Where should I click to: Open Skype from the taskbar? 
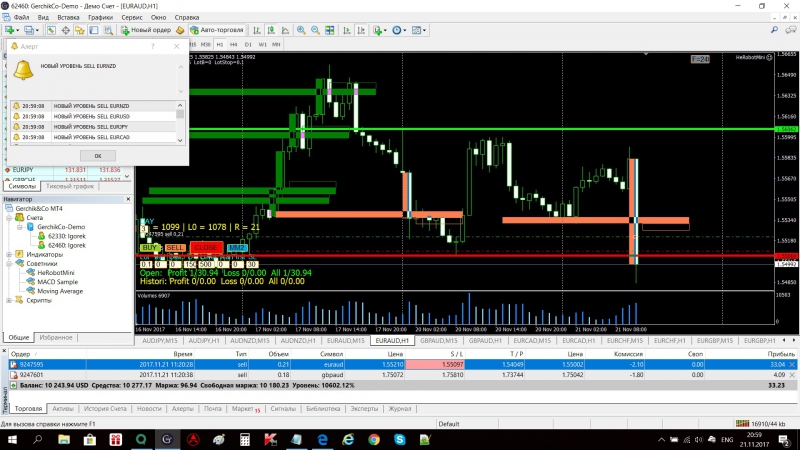click(399, 439)
